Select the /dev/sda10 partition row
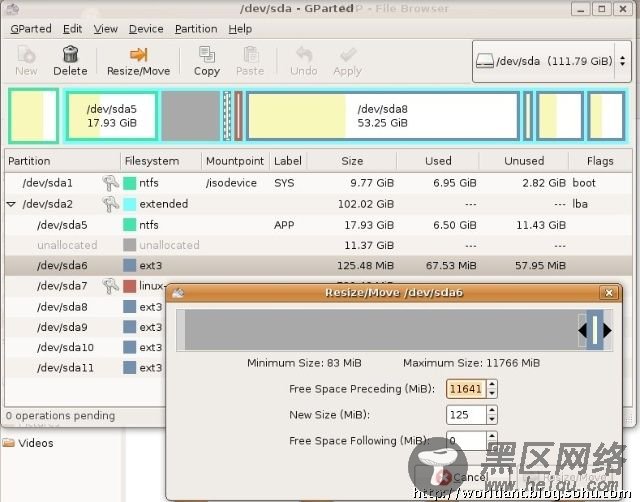 click(85, 347)
